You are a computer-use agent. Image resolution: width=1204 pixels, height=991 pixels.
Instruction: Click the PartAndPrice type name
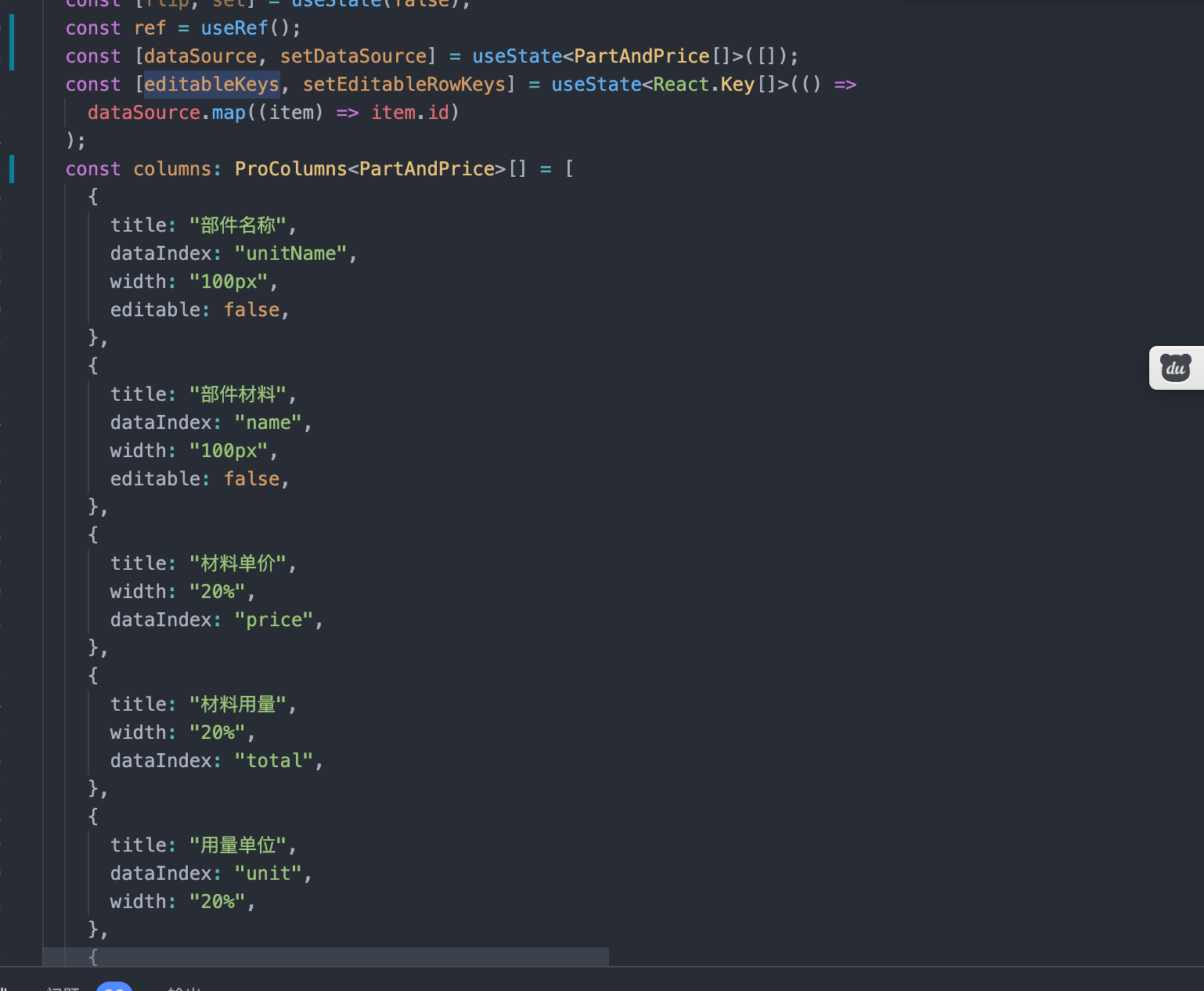coord(640,56)
